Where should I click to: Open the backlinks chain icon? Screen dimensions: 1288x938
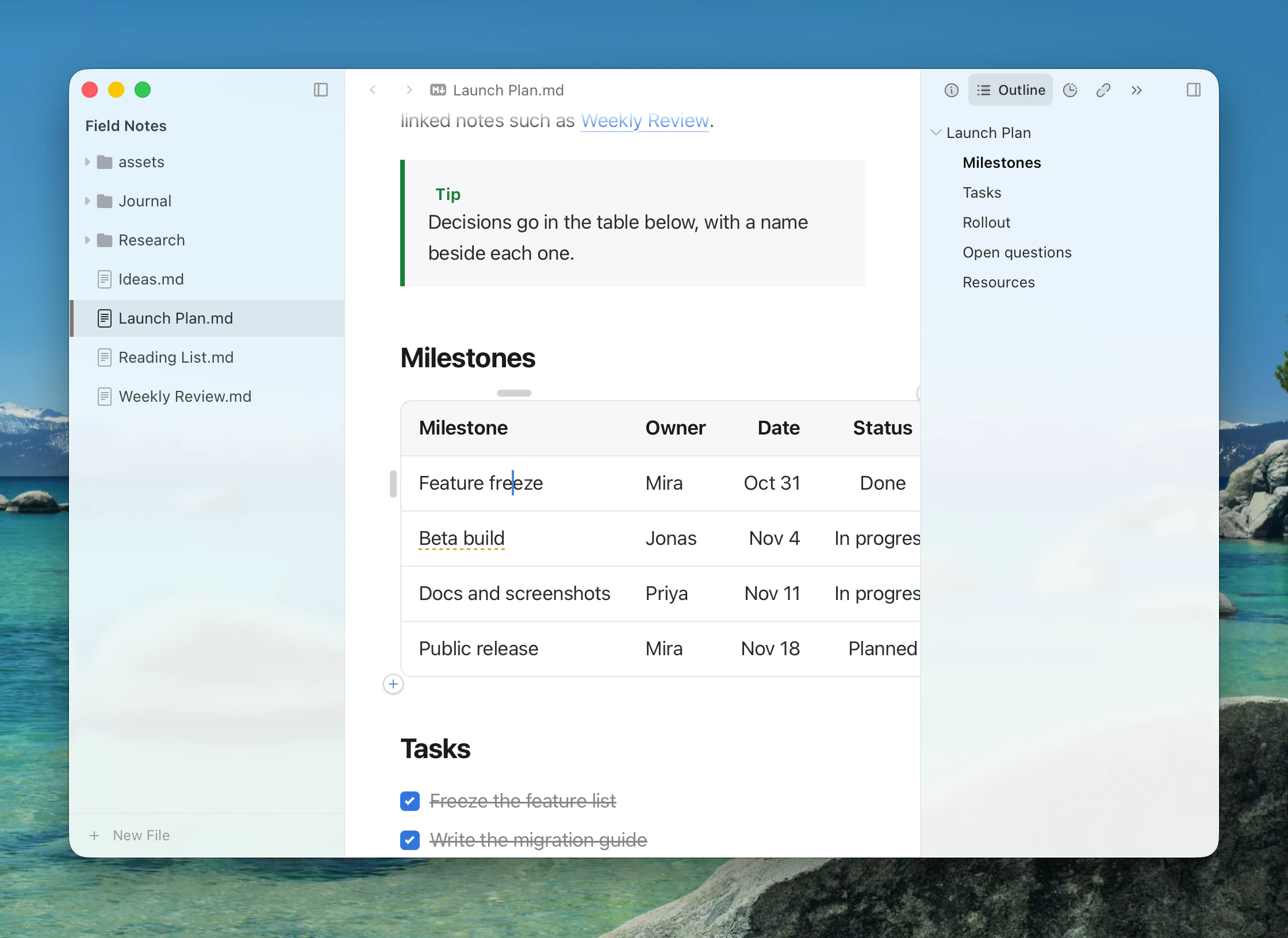[x=1103, y=90]
